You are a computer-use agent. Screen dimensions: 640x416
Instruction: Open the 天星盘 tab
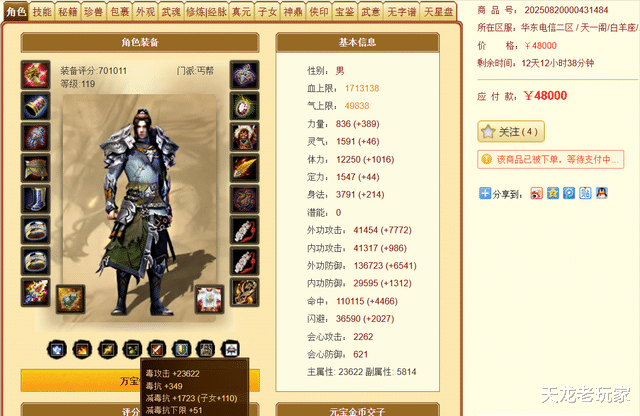(x=439, y=12)
